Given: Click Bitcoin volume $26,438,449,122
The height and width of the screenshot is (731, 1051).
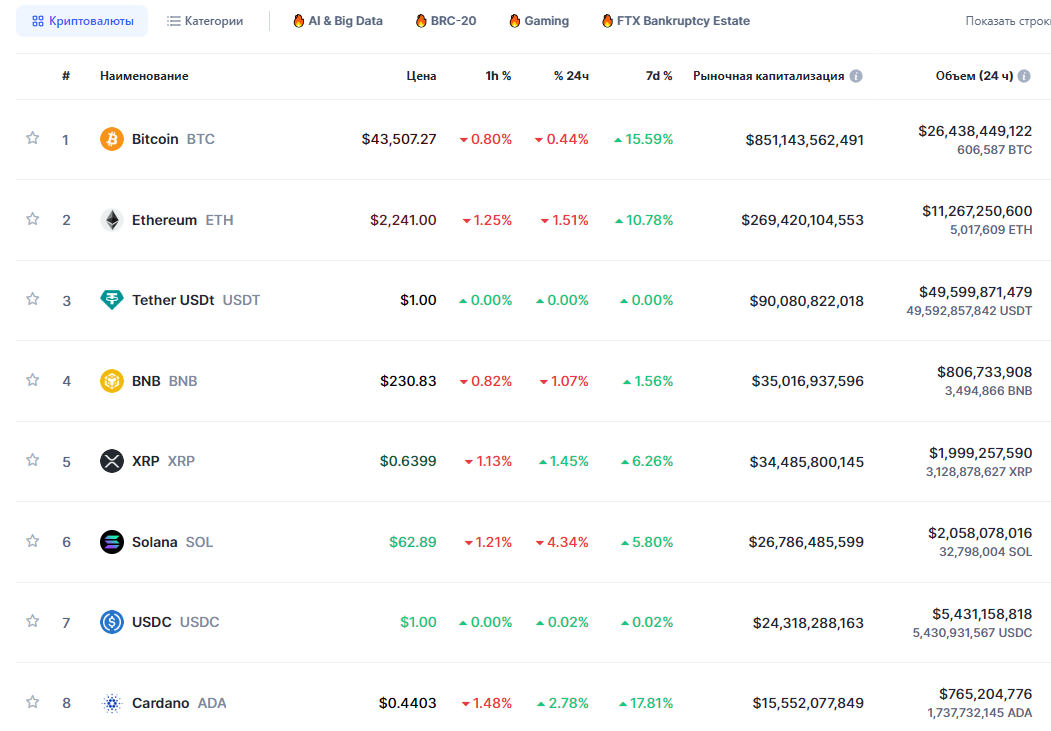Looking at the screenshot, I should tap(975, 131).
